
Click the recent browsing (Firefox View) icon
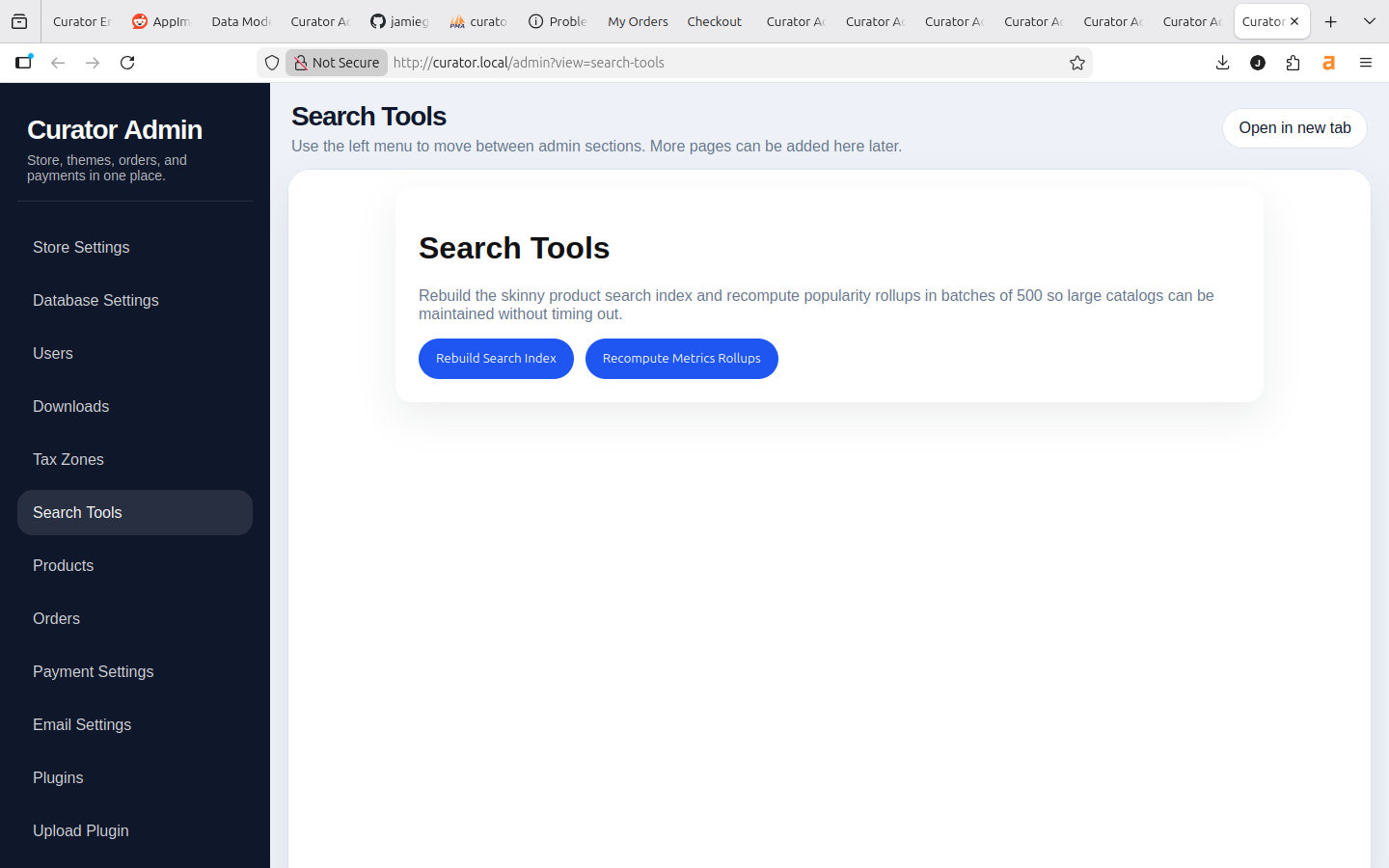pos(19,21)
